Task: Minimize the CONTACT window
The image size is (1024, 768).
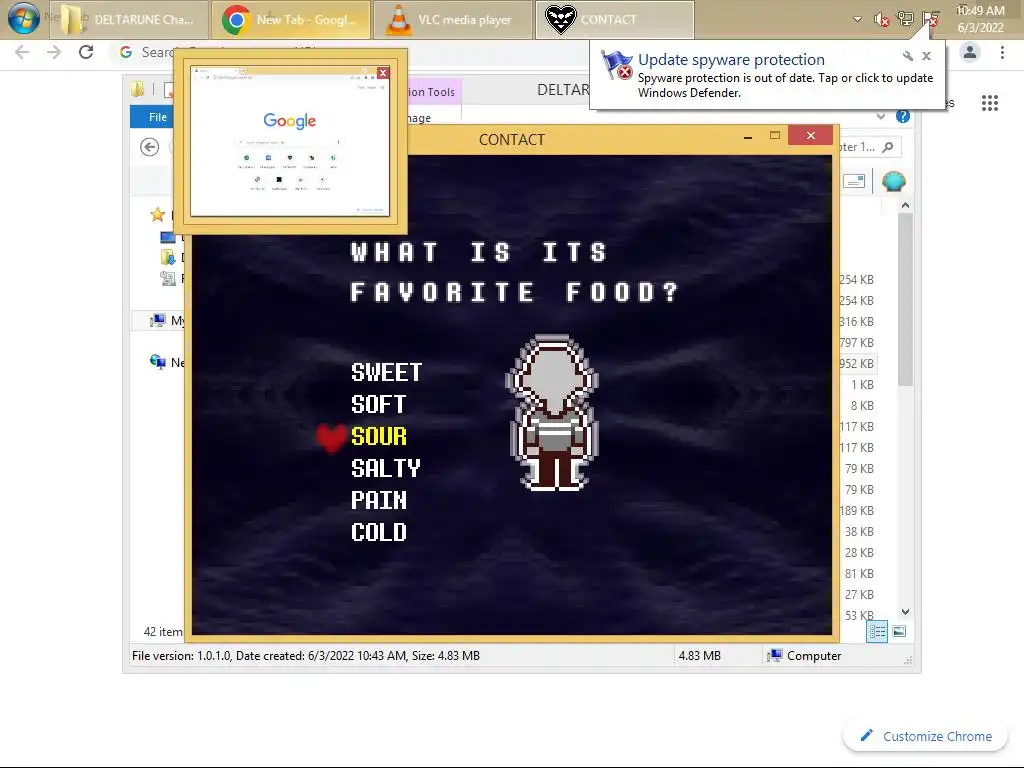Action: tap(748, 137)
